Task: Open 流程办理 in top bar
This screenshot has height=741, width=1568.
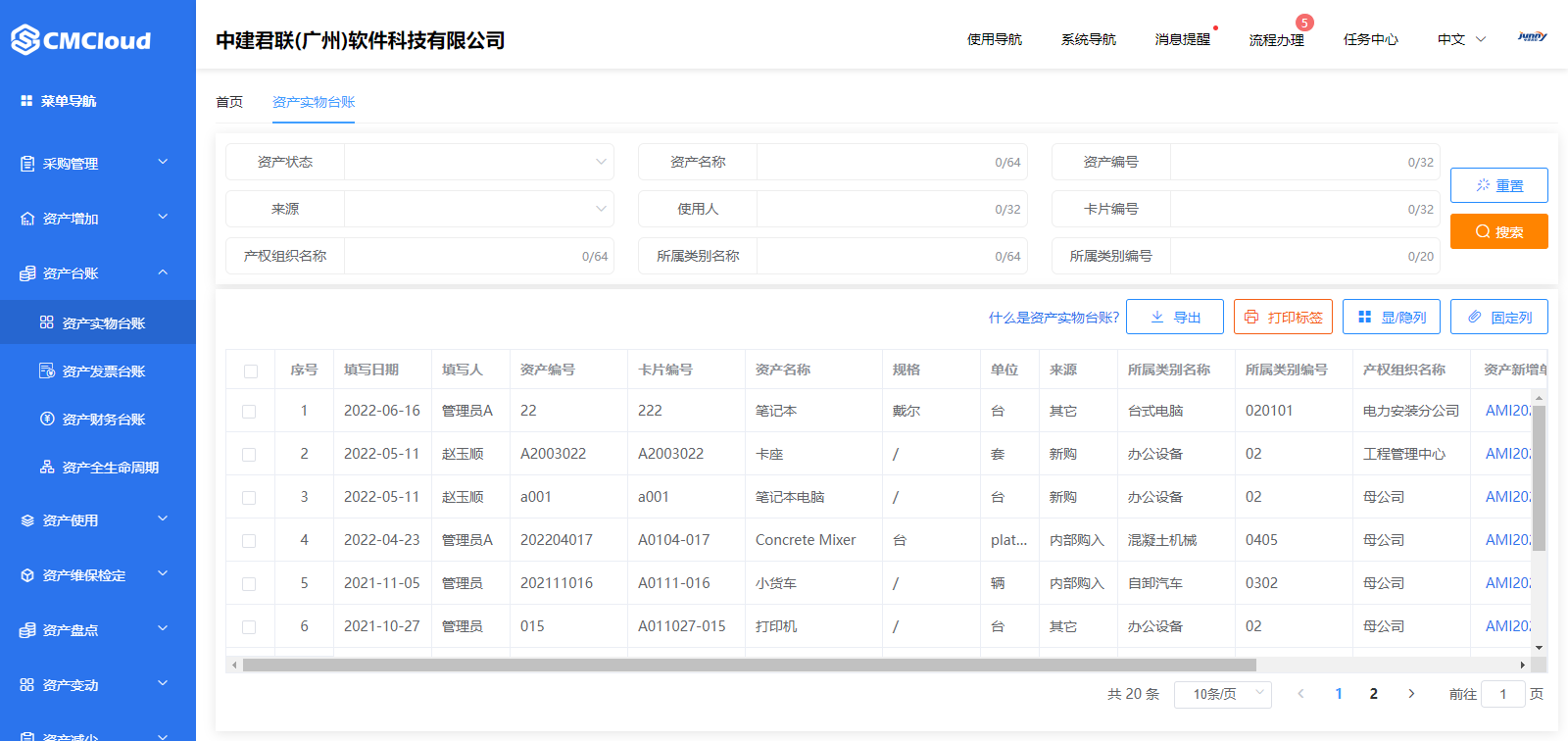Action: (1277, 40)
